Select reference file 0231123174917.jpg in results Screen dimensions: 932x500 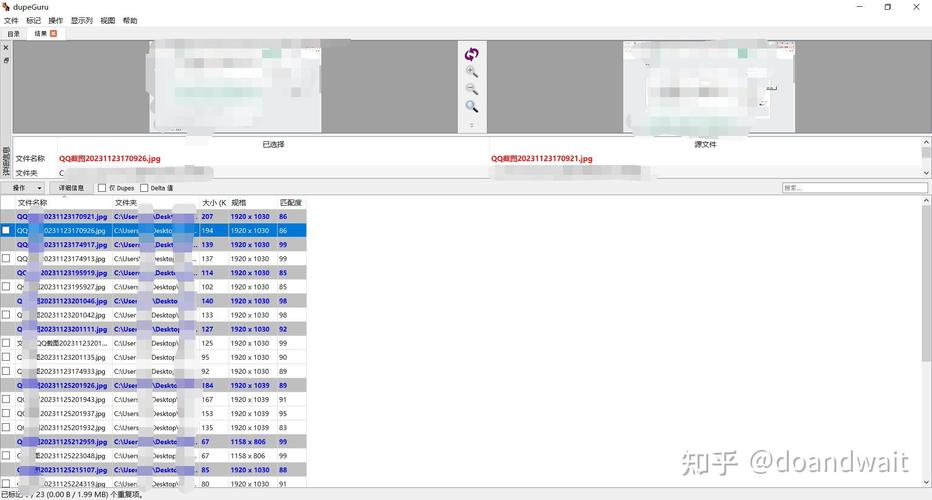[x=153, y=244]
